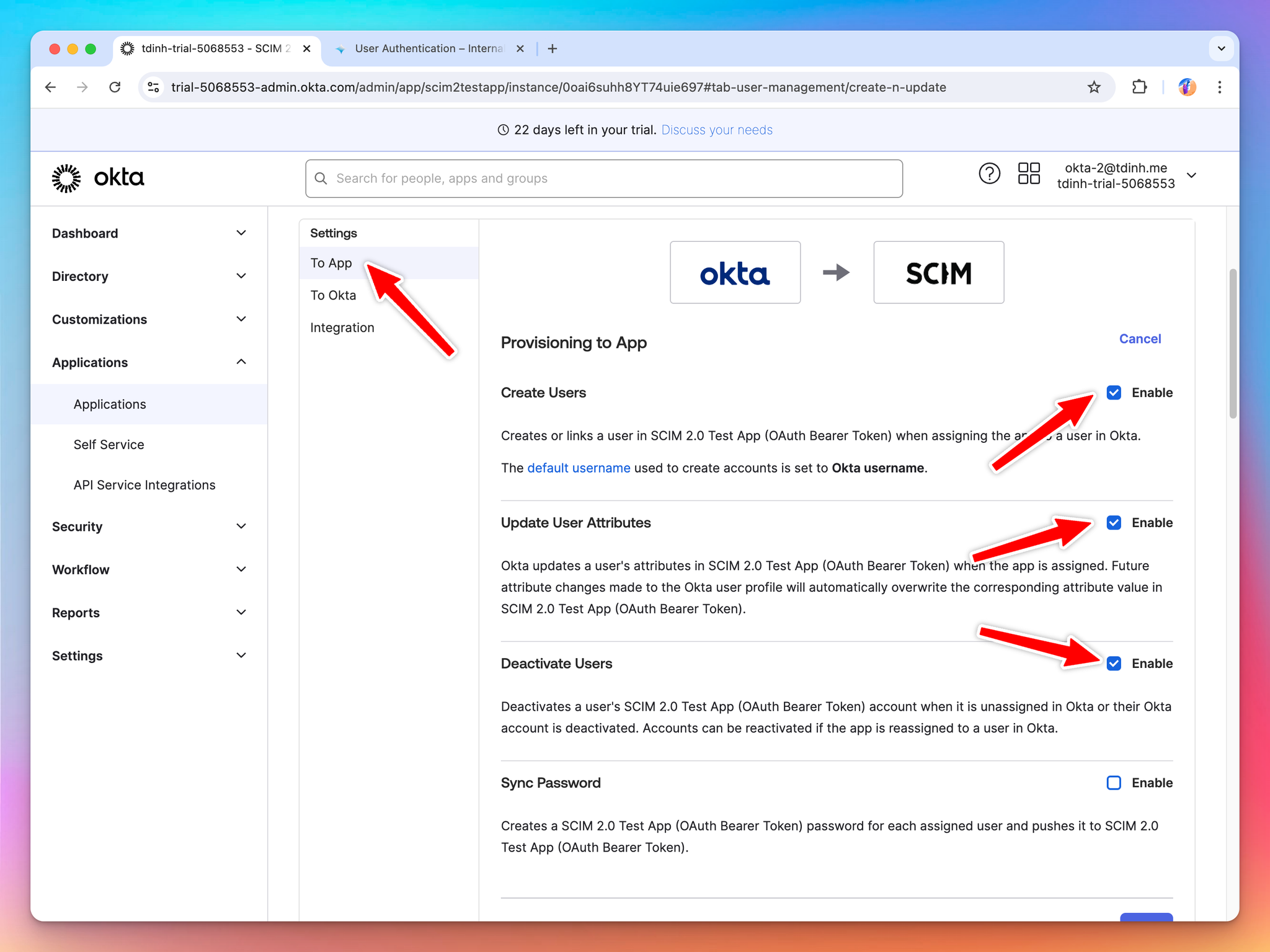
Task: Click the browser back arrow
Action: (x=51, y=87)
